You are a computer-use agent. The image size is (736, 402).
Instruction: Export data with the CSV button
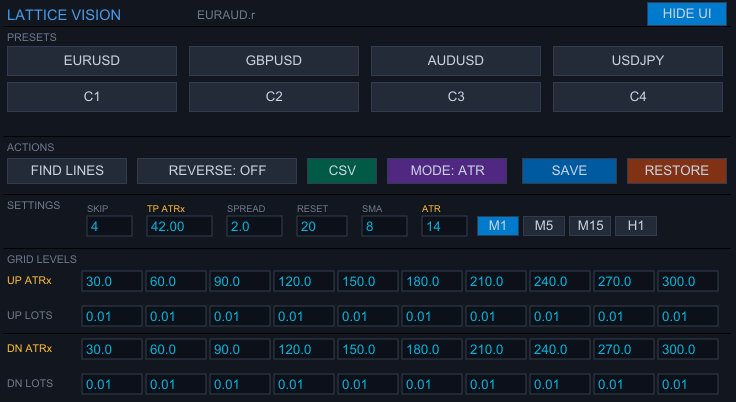point(342,170)
